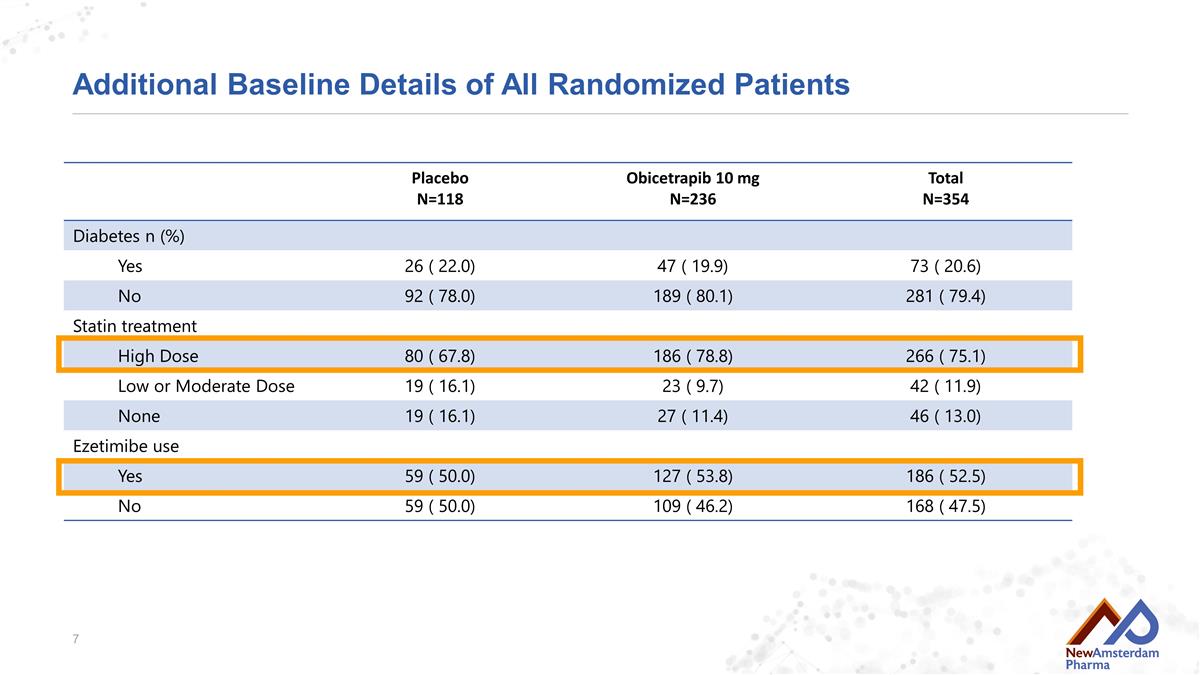The image size is (1200, 675).
Task: Click the 127 ( 53.8) ezetimibe cell
Action: click(x=692, y=476)
